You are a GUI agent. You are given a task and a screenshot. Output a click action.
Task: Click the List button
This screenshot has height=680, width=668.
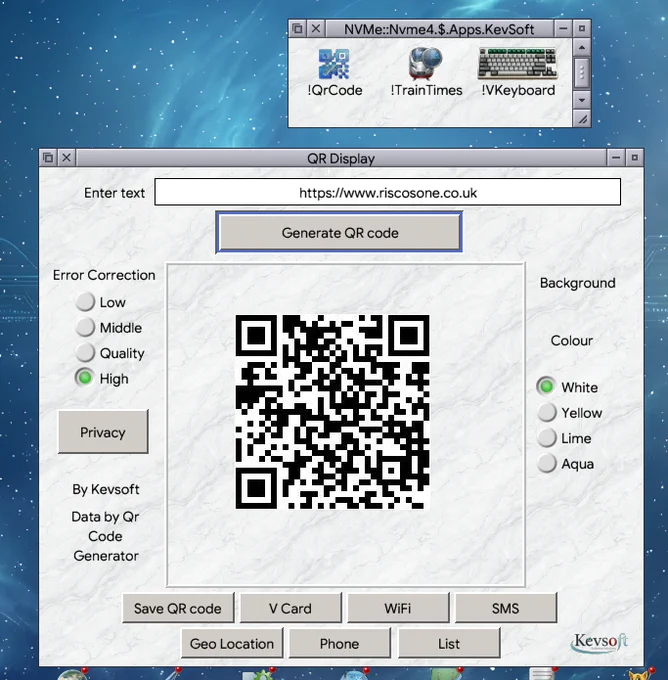click(449, 644)
